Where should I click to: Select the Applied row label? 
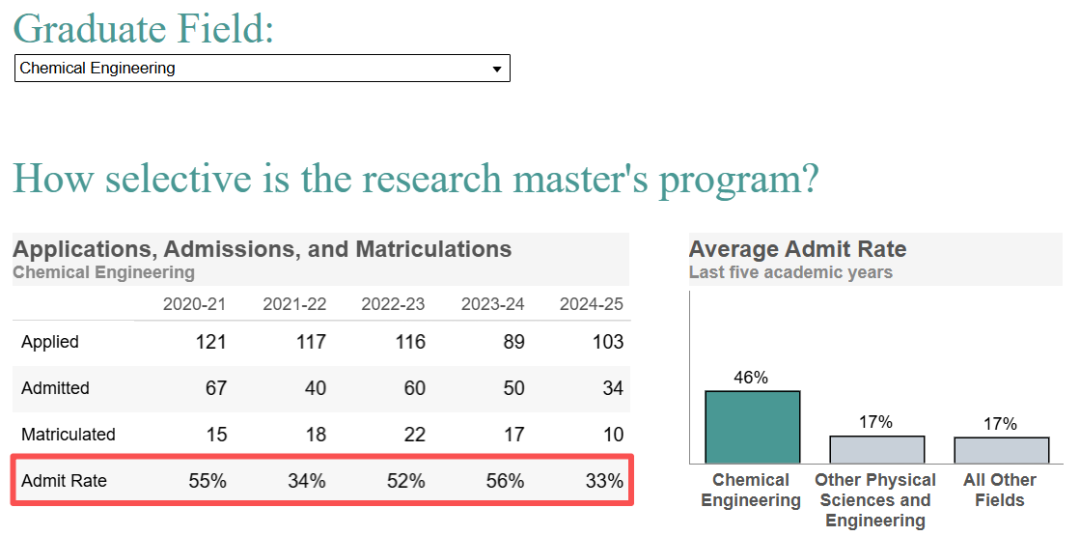50,342
